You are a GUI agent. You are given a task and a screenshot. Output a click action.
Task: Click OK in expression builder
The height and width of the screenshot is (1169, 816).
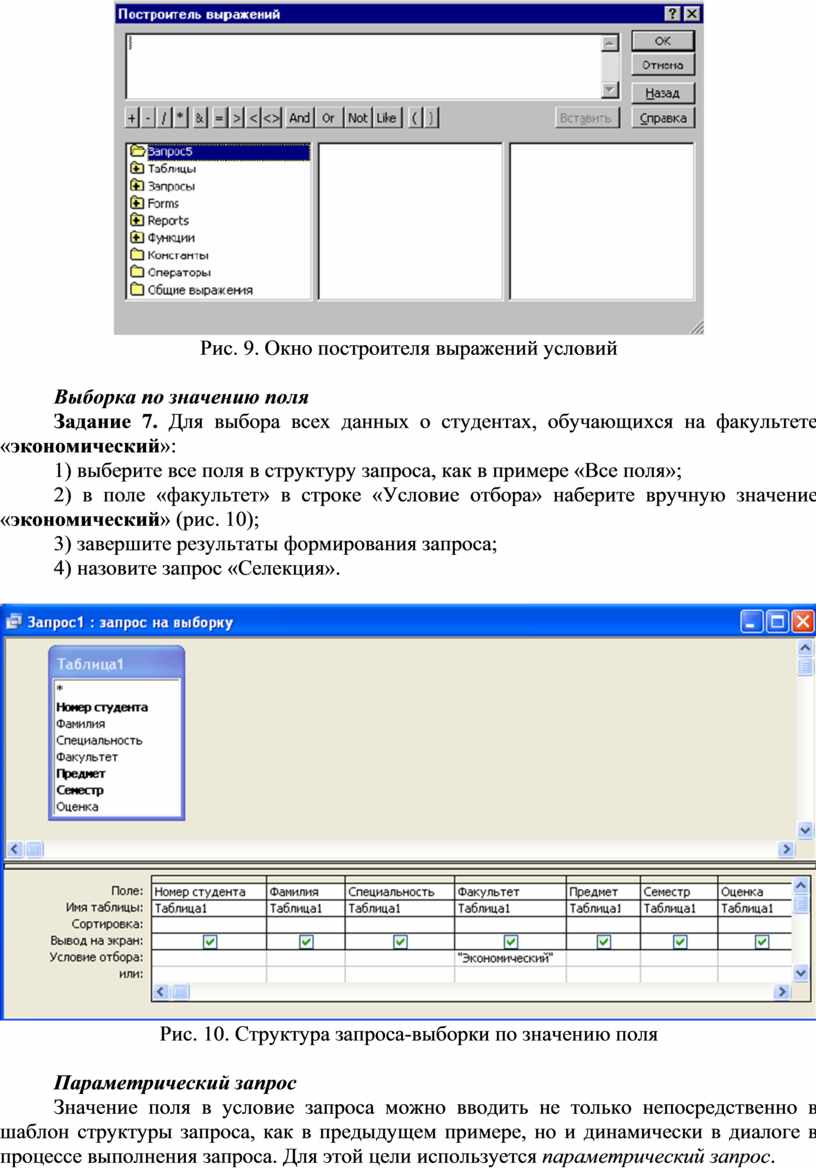(x=662, y=41)
